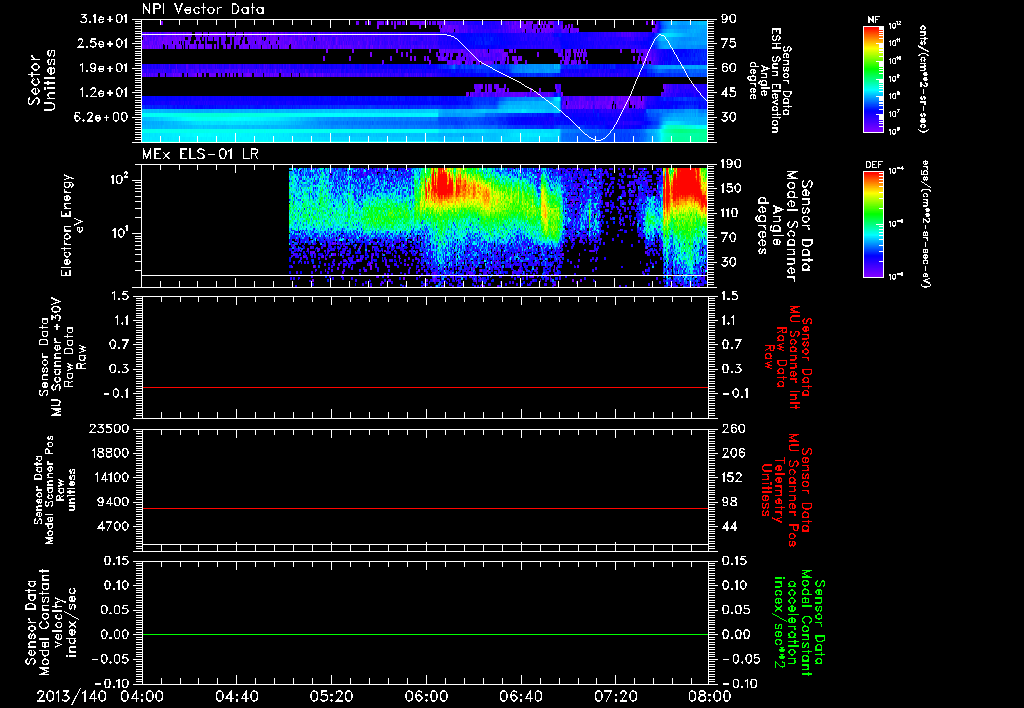Click the 'Sector Unitless' axis title

[42, 80]
